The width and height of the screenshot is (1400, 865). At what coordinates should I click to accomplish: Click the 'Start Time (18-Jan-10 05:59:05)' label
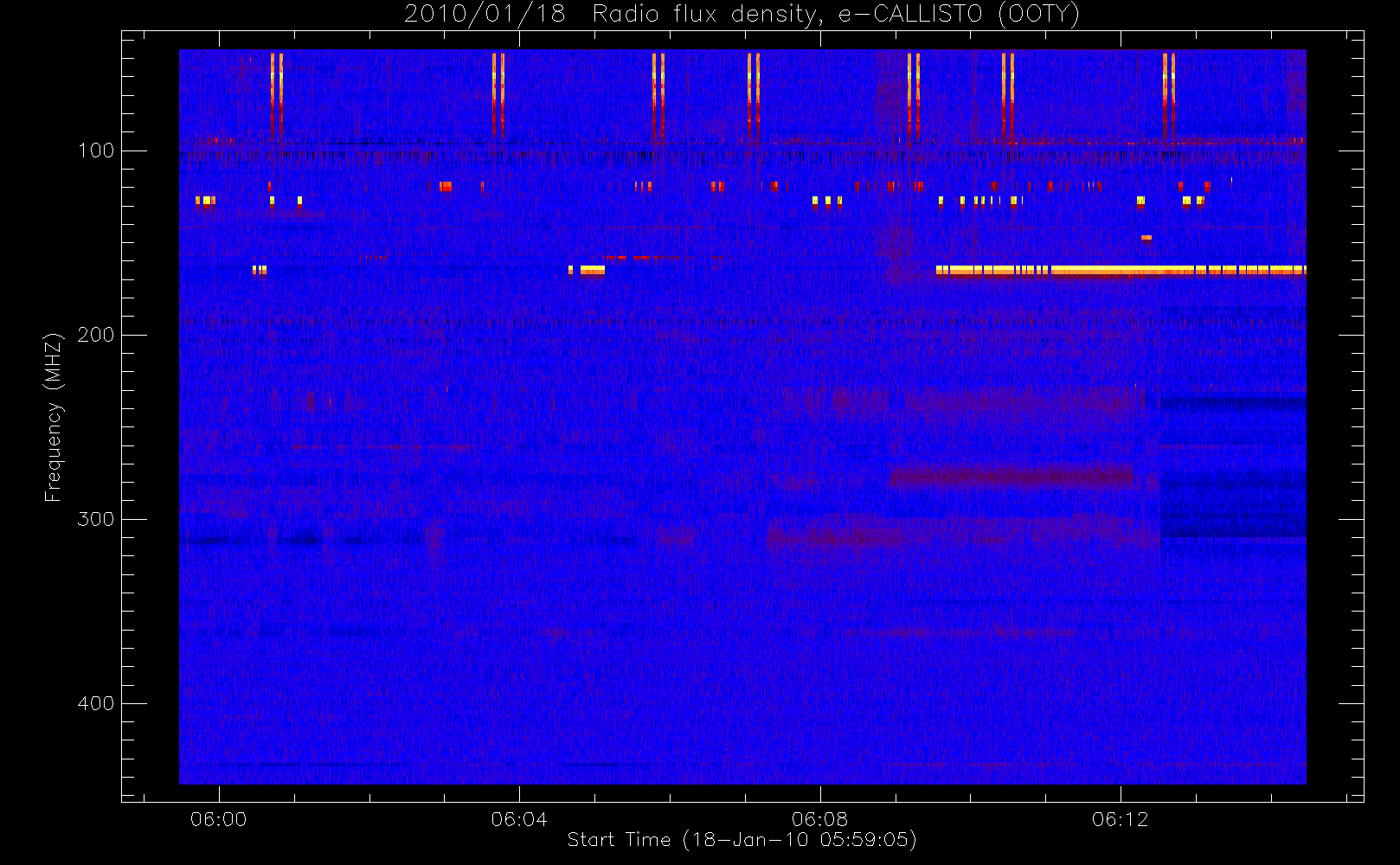point(742,840)
